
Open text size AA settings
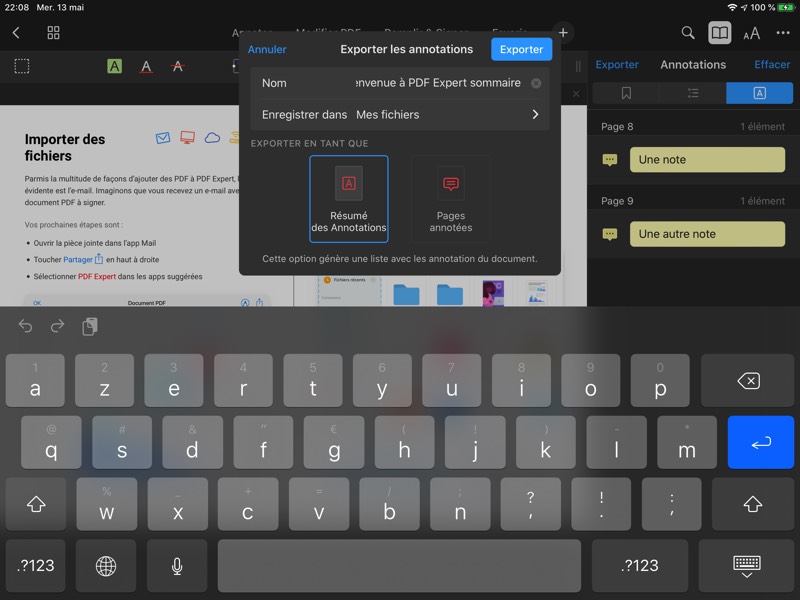coord(751,33)
